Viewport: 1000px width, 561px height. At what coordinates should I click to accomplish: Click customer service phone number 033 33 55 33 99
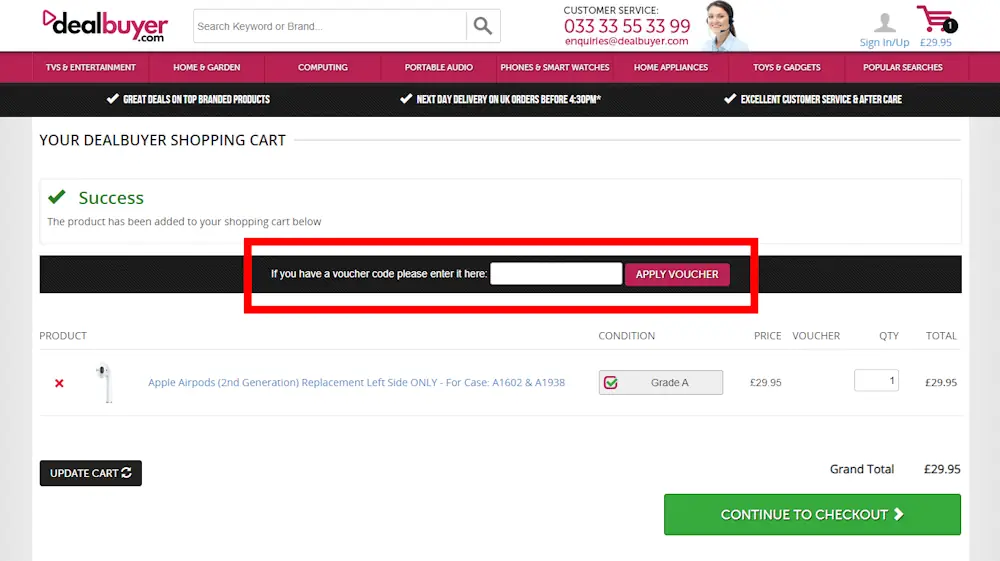pos(627,26)
